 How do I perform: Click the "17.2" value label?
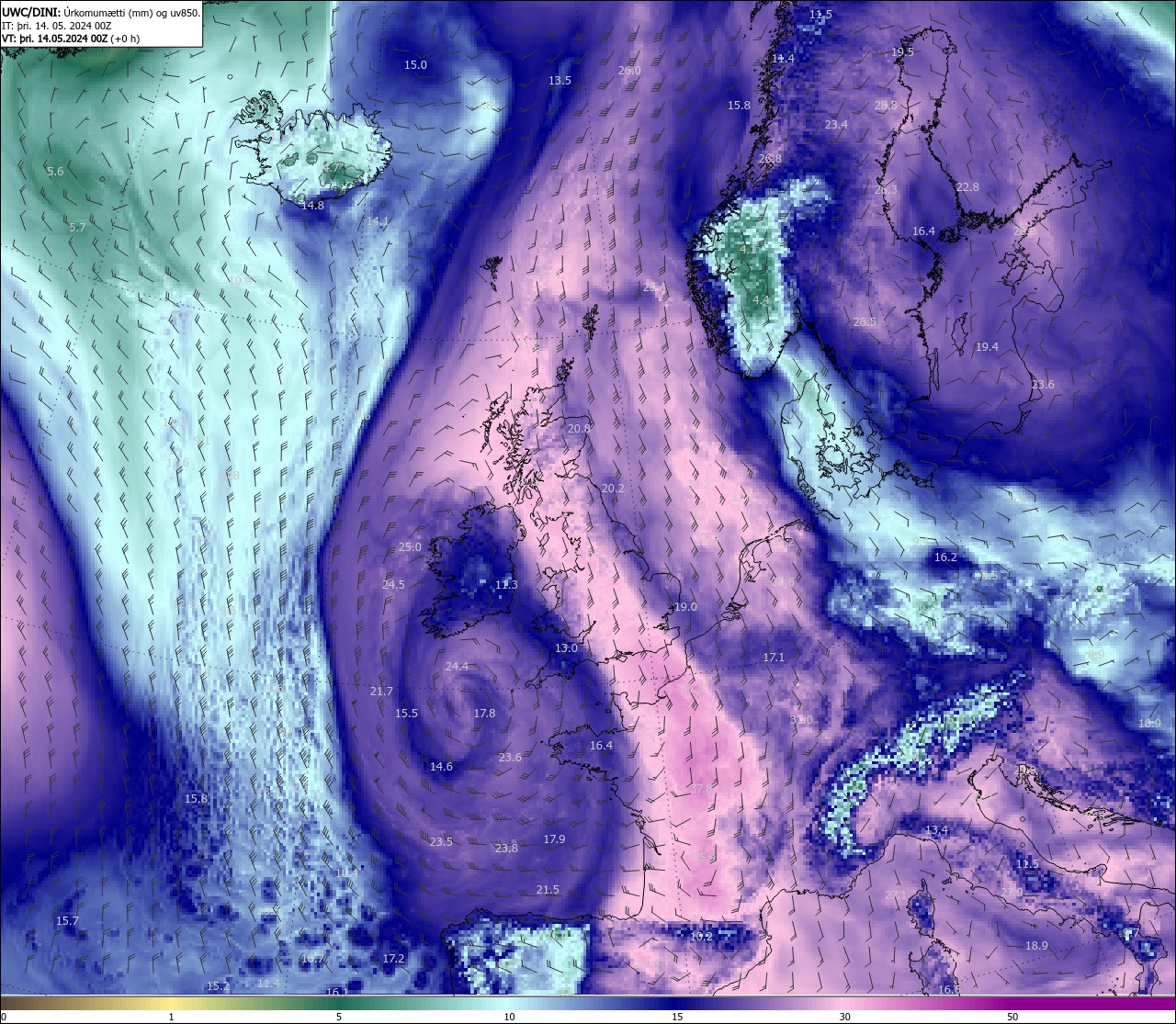click(393, 959)
